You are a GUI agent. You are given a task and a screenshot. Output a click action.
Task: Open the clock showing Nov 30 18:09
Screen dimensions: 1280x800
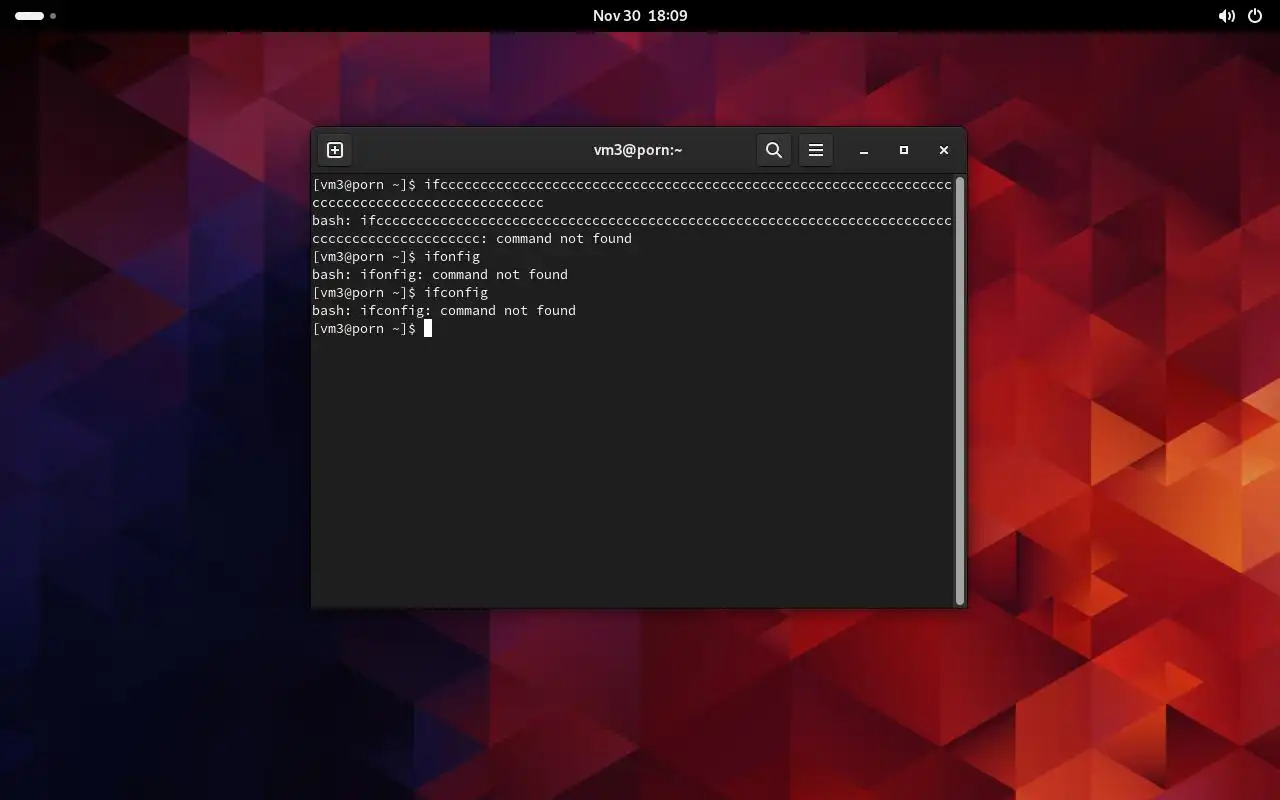tap(640, 16)
